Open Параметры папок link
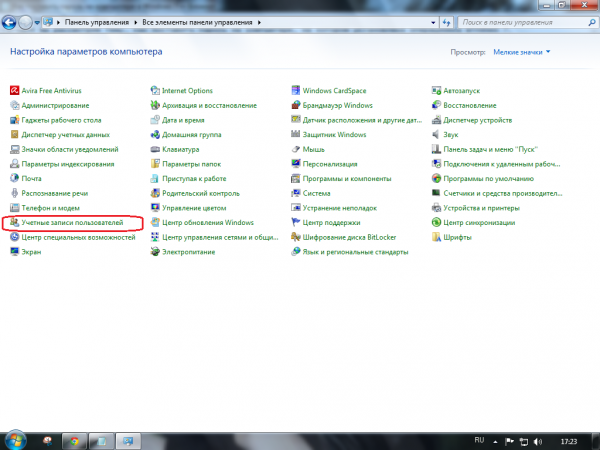Viewport: 600px width, 450px height. [192, 164]
